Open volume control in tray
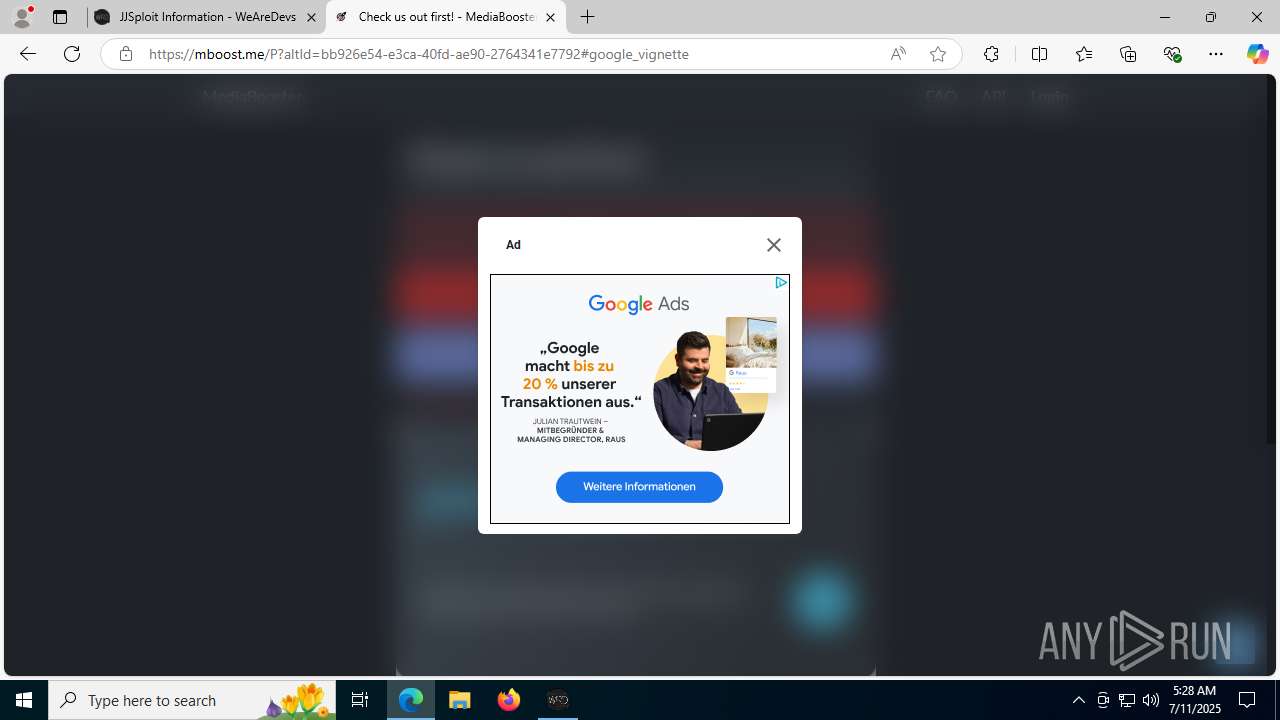The height and width of the screenshot is (720, 1280). [1151, 700]
